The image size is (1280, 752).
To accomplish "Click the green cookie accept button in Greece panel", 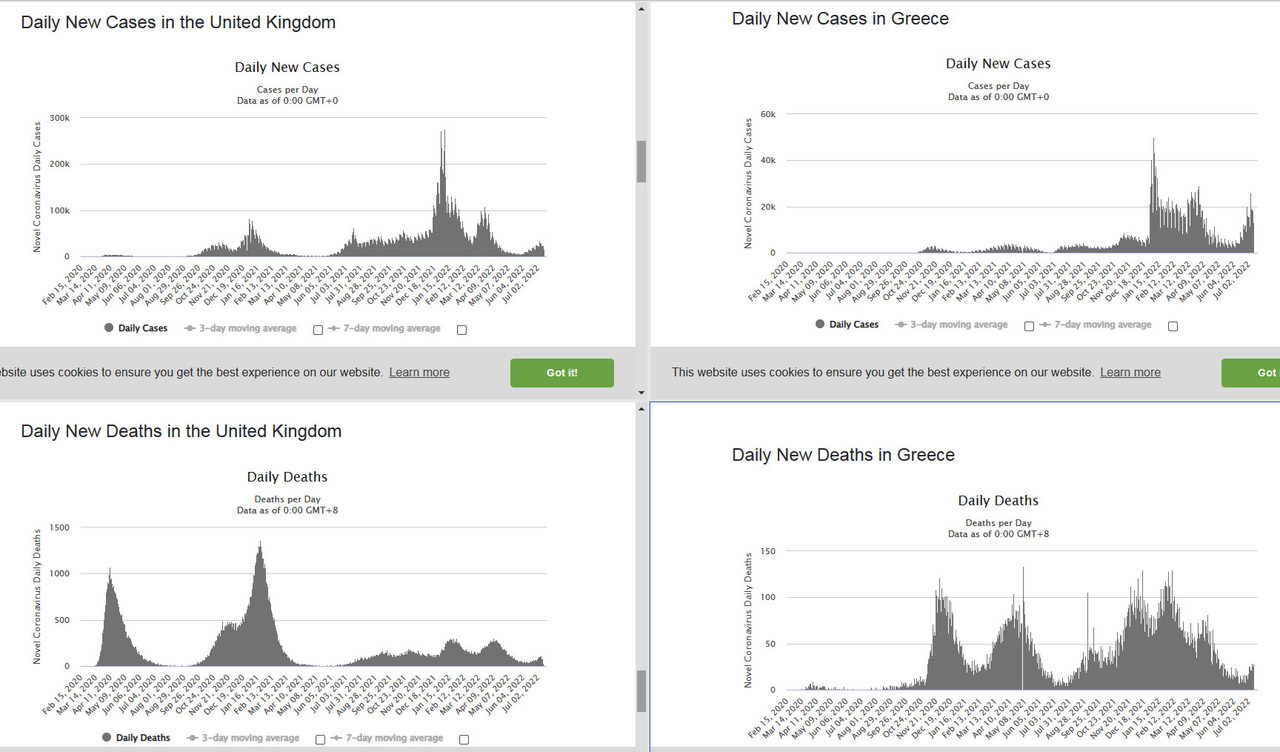I will pyautogui.click(x=1250, y=372).
